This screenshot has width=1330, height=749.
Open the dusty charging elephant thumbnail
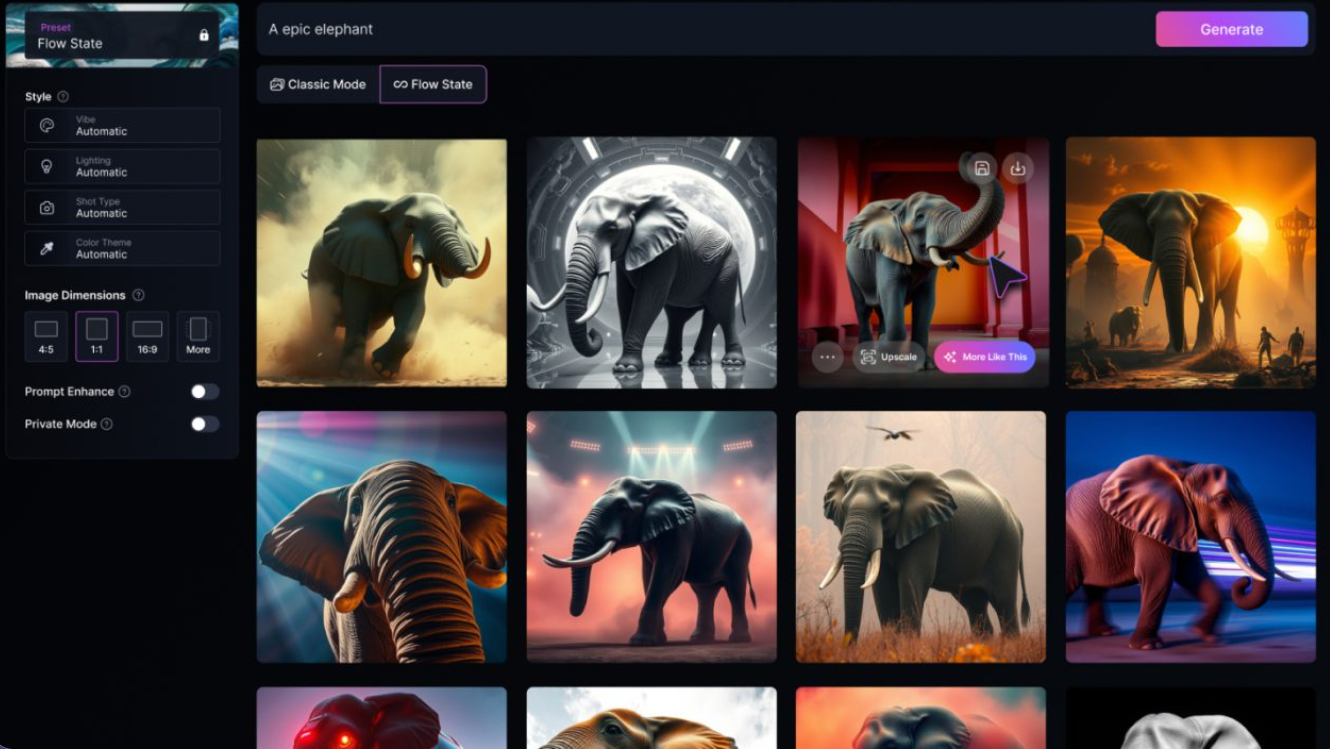point(382,263)
